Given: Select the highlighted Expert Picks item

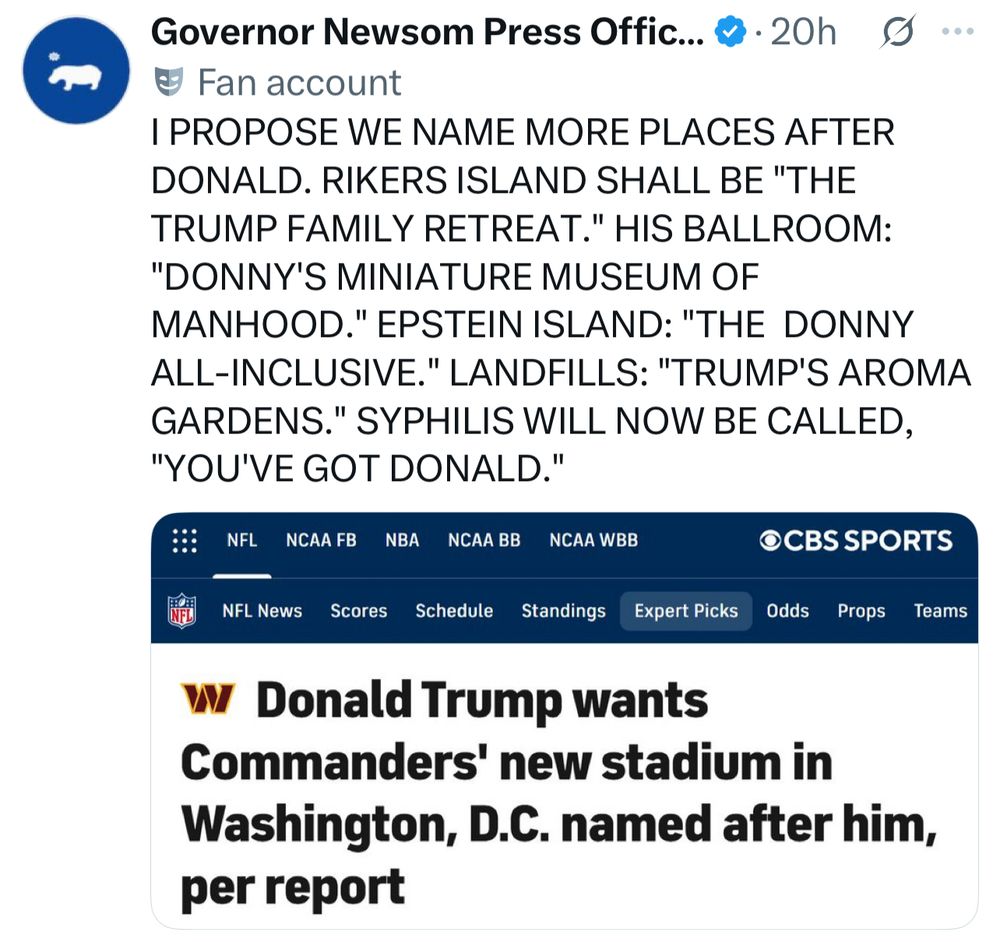Looking at the screenshot, I should coord(686,611).
